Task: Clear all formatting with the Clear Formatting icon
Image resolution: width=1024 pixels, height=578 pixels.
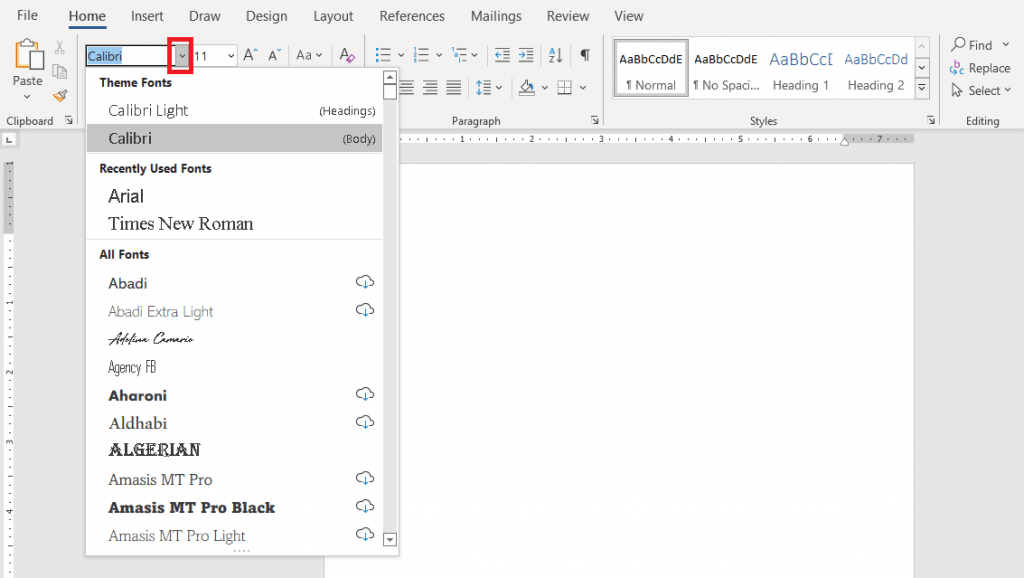Action: [347, 55]
